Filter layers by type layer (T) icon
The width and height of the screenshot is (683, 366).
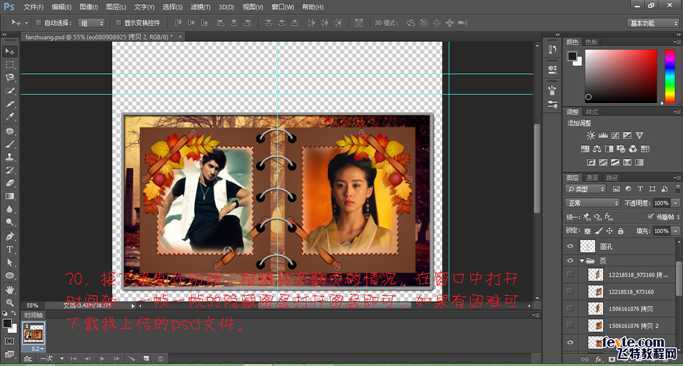[x=640, y=189]
